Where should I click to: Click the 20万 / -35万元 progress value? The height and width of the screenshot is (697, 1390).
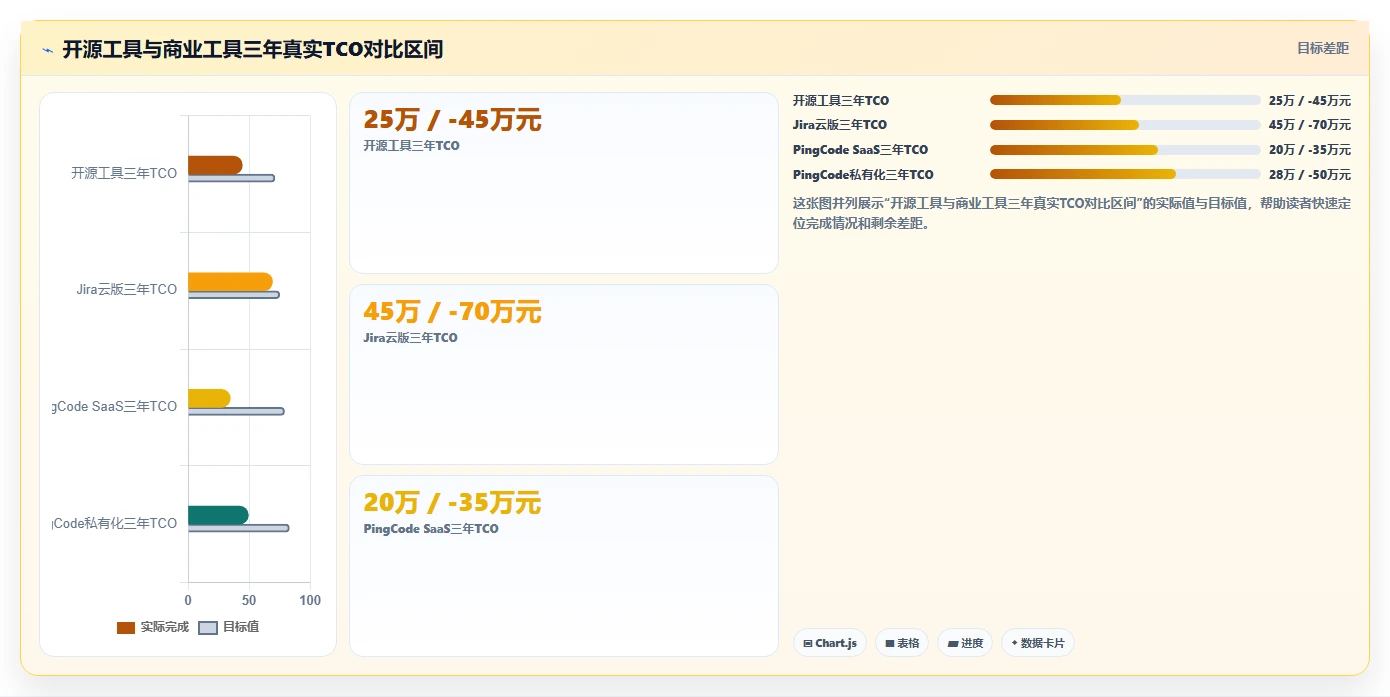1310,150
